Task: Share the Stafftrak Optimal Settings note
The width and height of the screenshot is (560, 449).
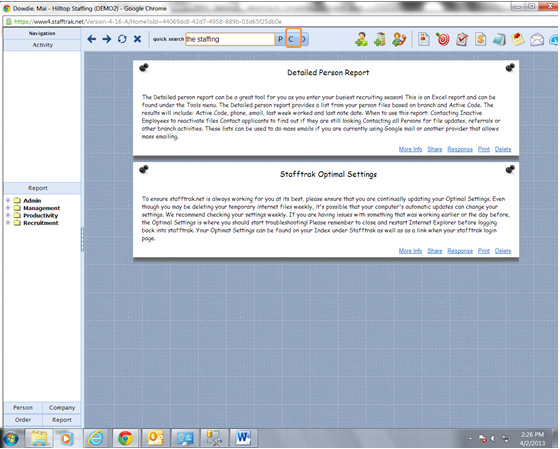Action: 435,251
